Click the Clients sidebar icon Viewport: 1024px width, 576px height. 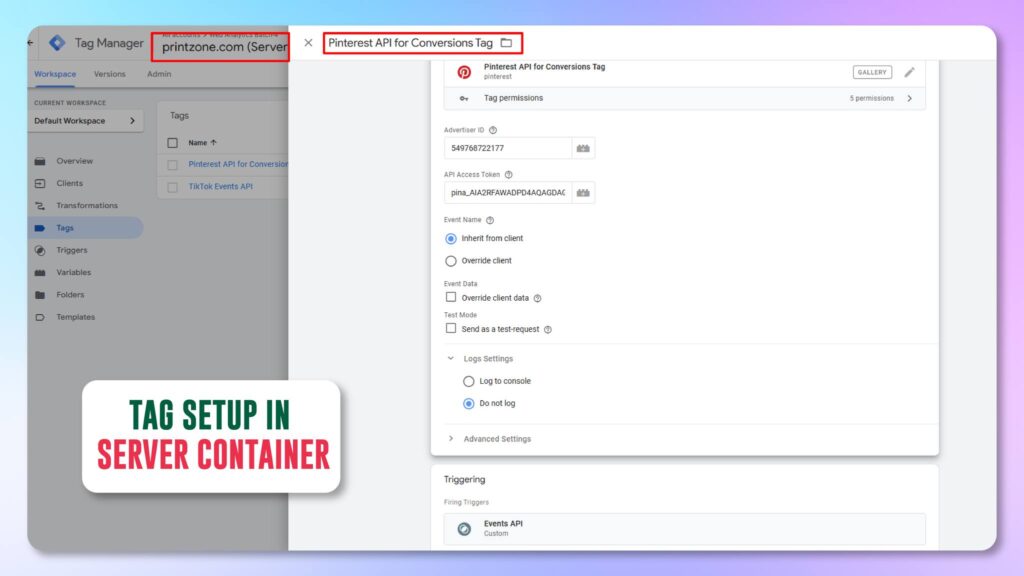(40, 184)
